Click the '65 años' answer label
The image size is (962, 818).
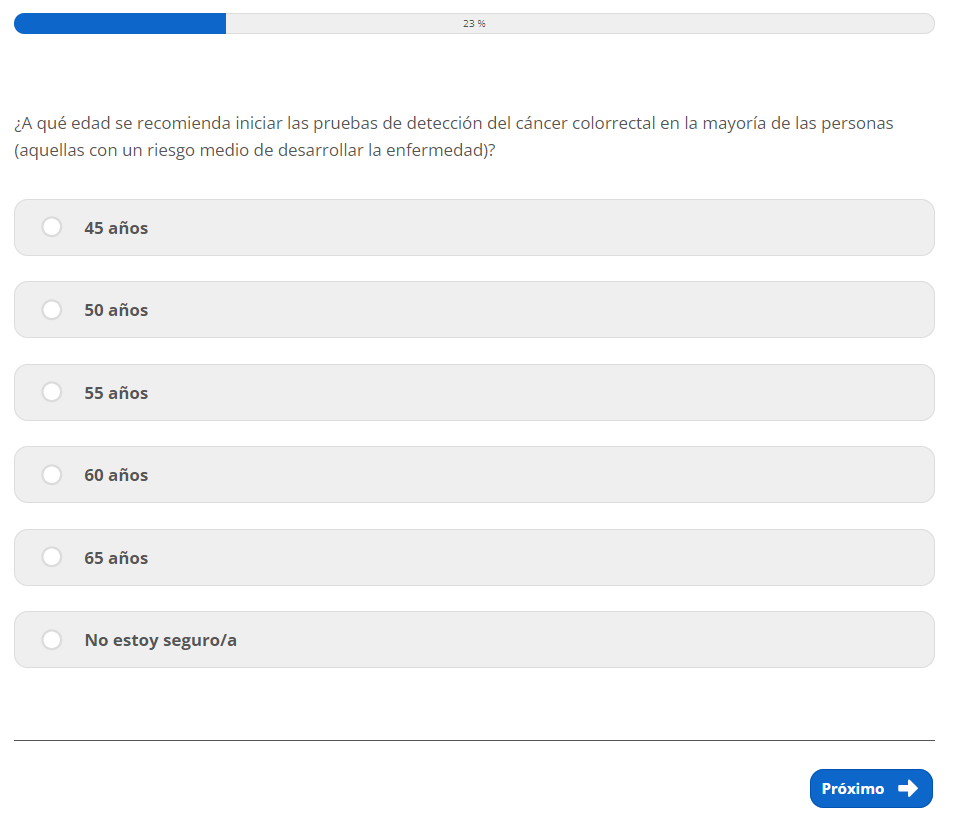(x=116, y=558)
